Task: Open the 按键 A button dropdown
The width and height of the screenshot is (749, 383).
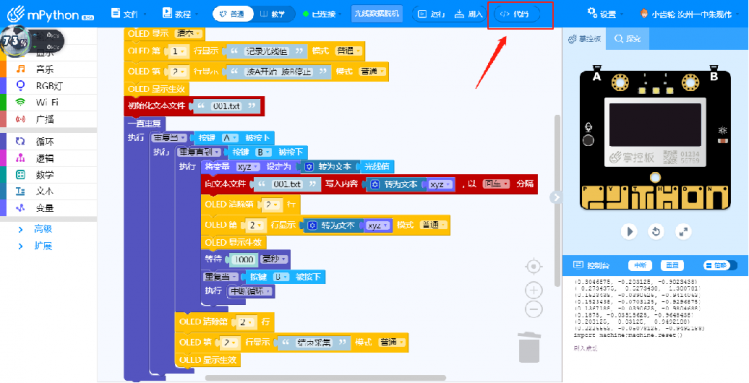Action: tap(230, 138)
